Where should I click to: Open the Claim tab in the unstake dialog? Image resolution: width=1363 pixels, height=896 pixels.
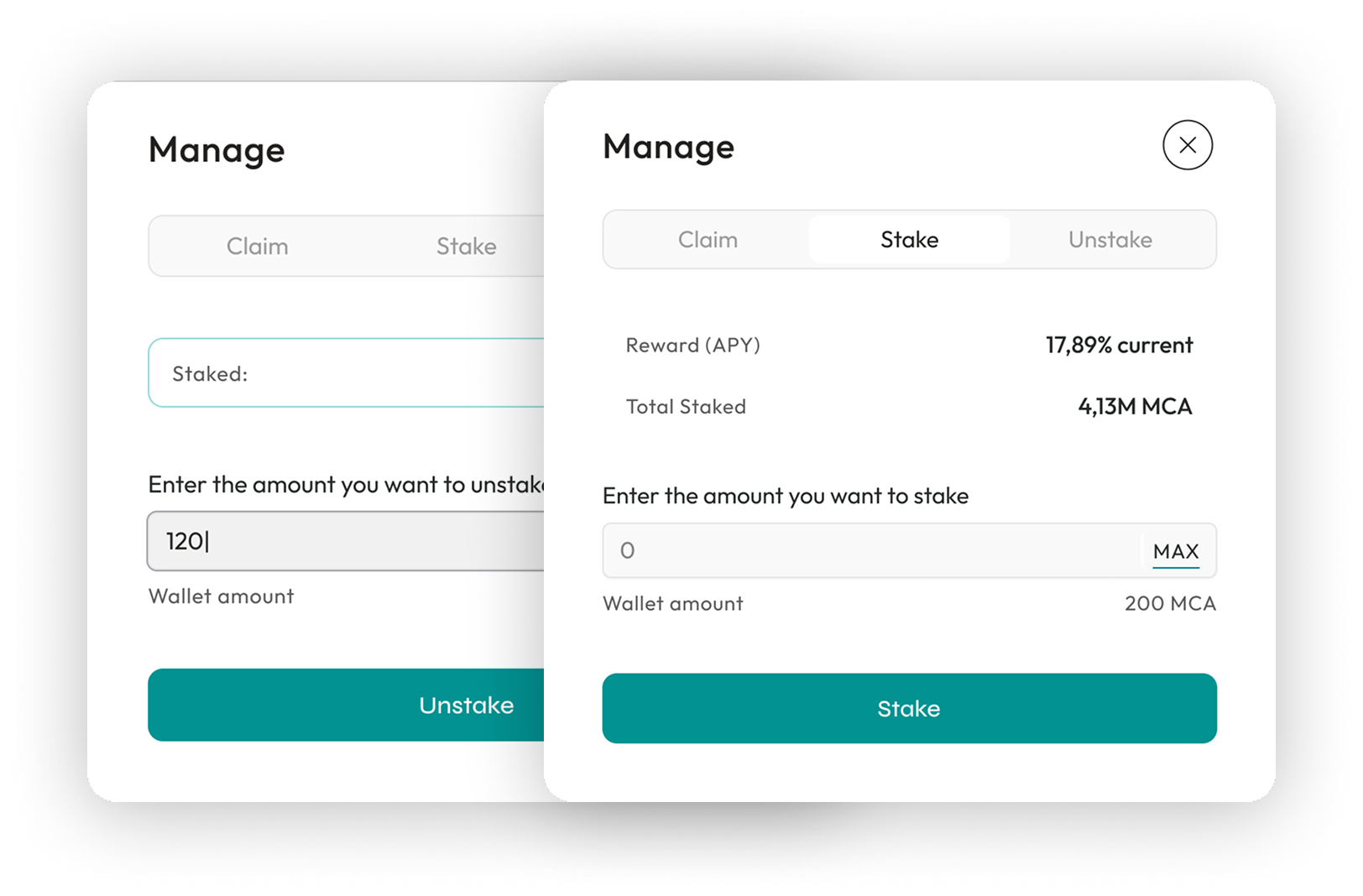click(x=257, y=247)
